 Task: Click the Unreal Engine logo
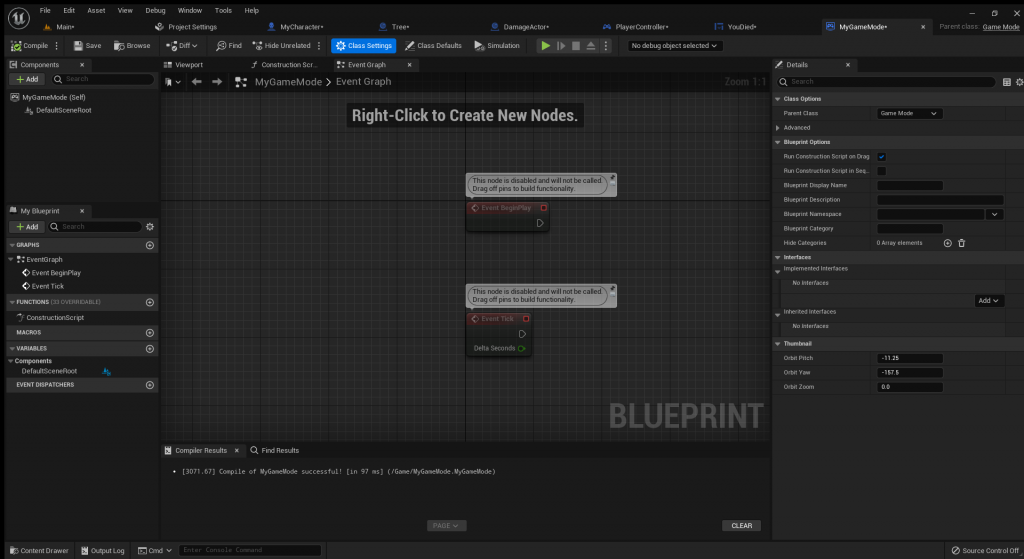tap(18, 18)
